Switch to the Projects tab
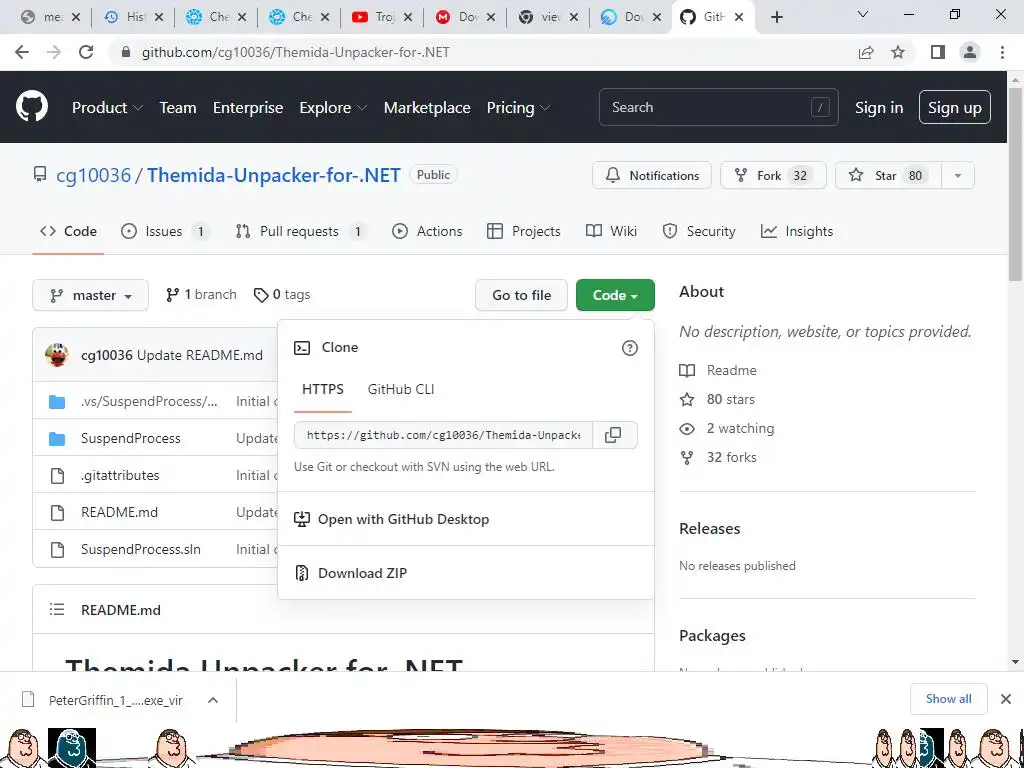 click(x=524, y=231)
